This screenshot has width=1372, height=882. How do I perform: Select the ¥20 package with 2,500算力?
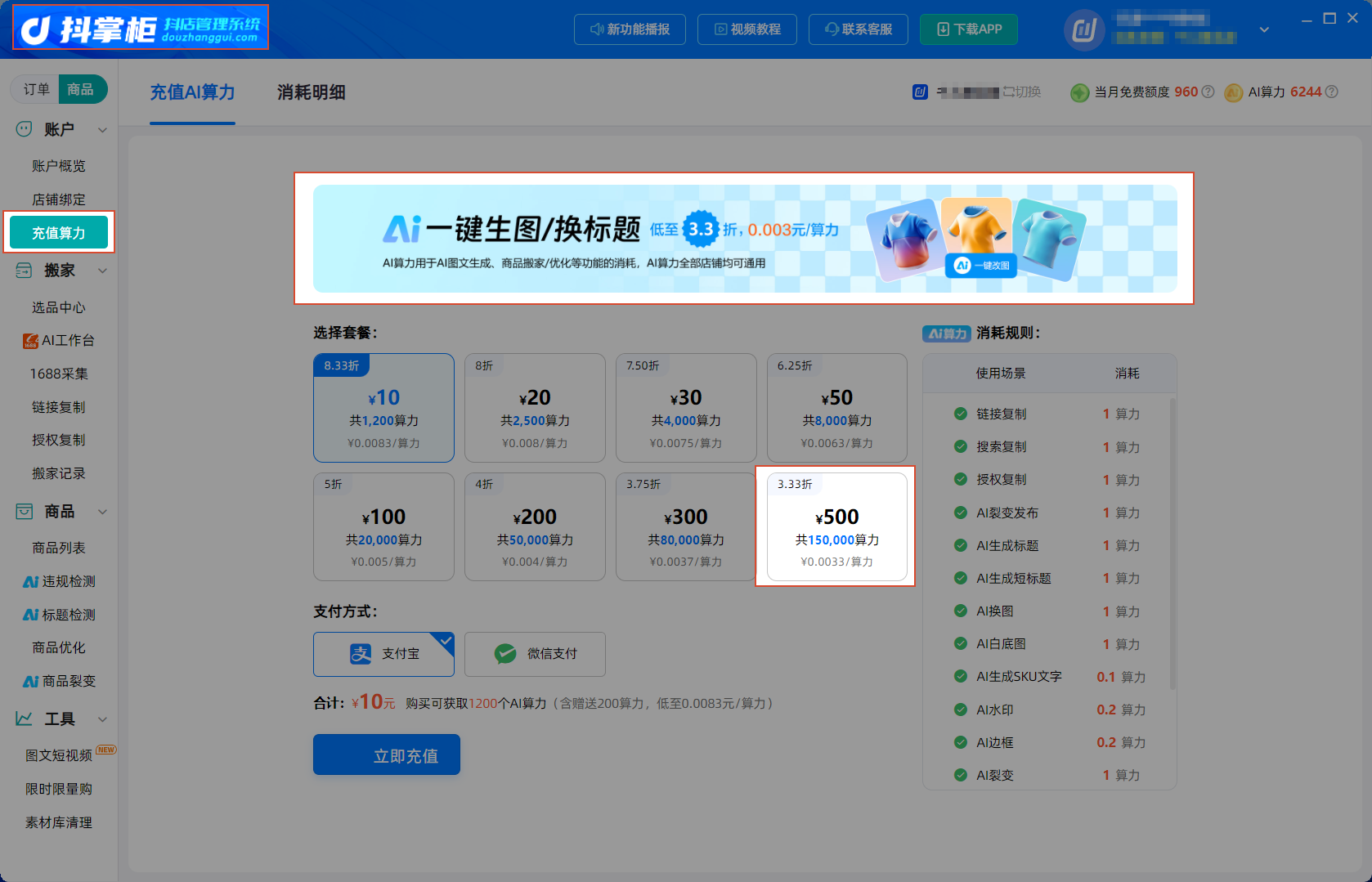click(535, 408)
